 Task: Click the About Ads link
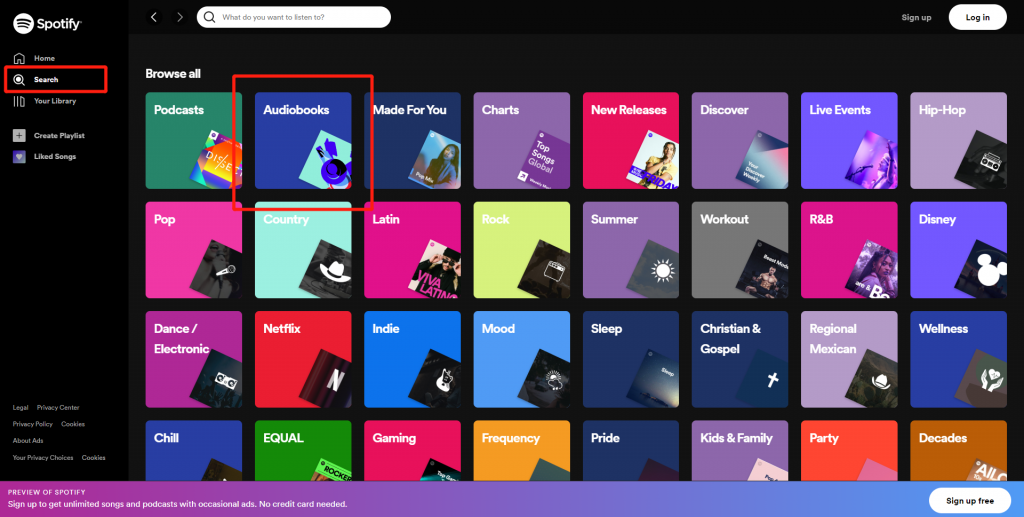(x=28, y=441)
